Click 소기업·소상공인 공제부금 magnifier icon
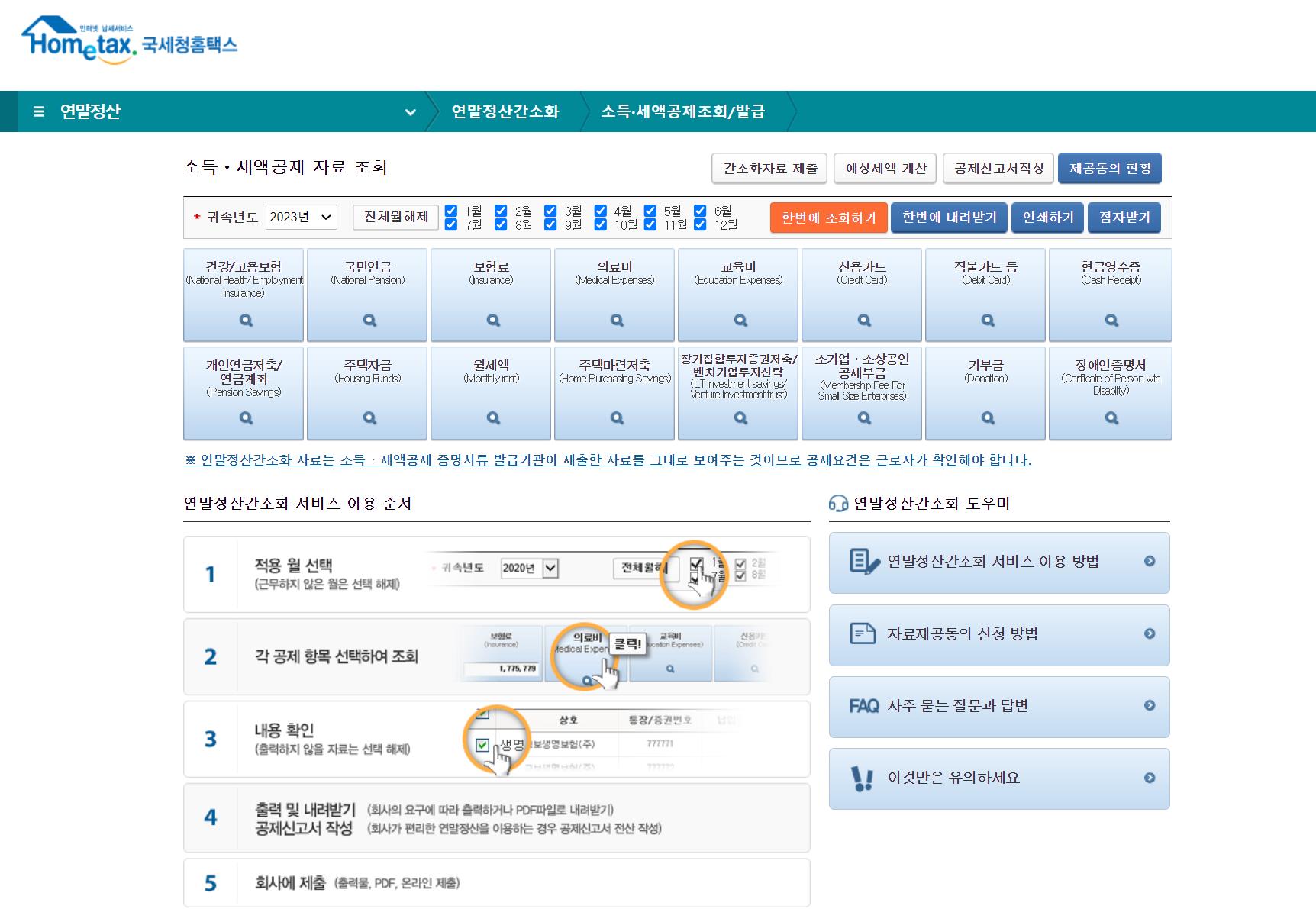1316x909 pixels. [x=864, y=418]
